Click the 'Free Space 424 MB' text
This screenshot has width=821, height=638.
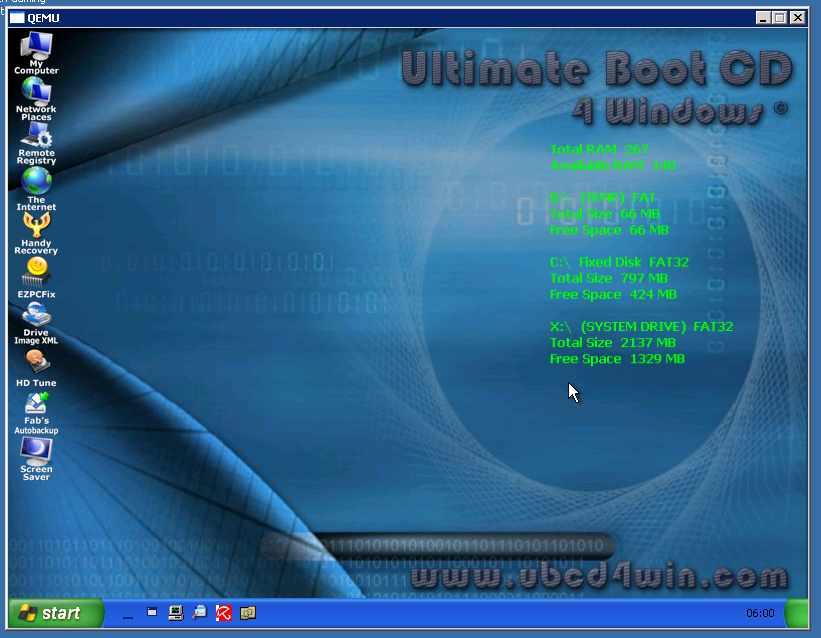tap(613, 294)
